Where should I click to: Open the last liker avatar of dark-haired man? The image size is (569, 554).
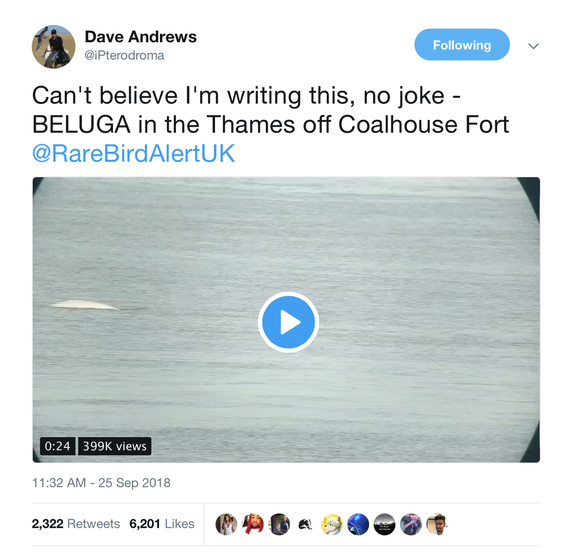437,524
